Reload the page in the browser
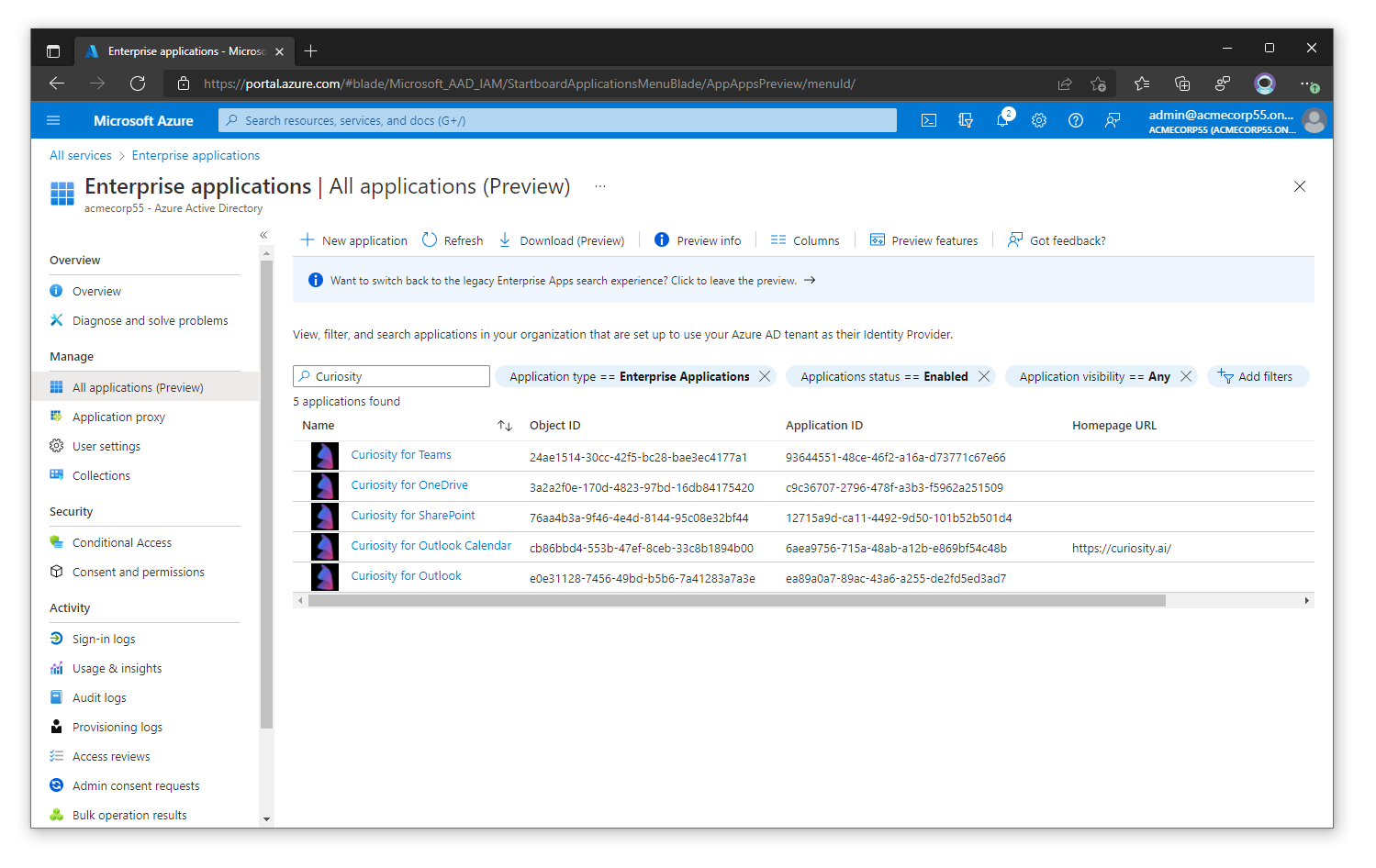Image resolution: width=1376 pixels, height=868 pixels. coord(138,83)
